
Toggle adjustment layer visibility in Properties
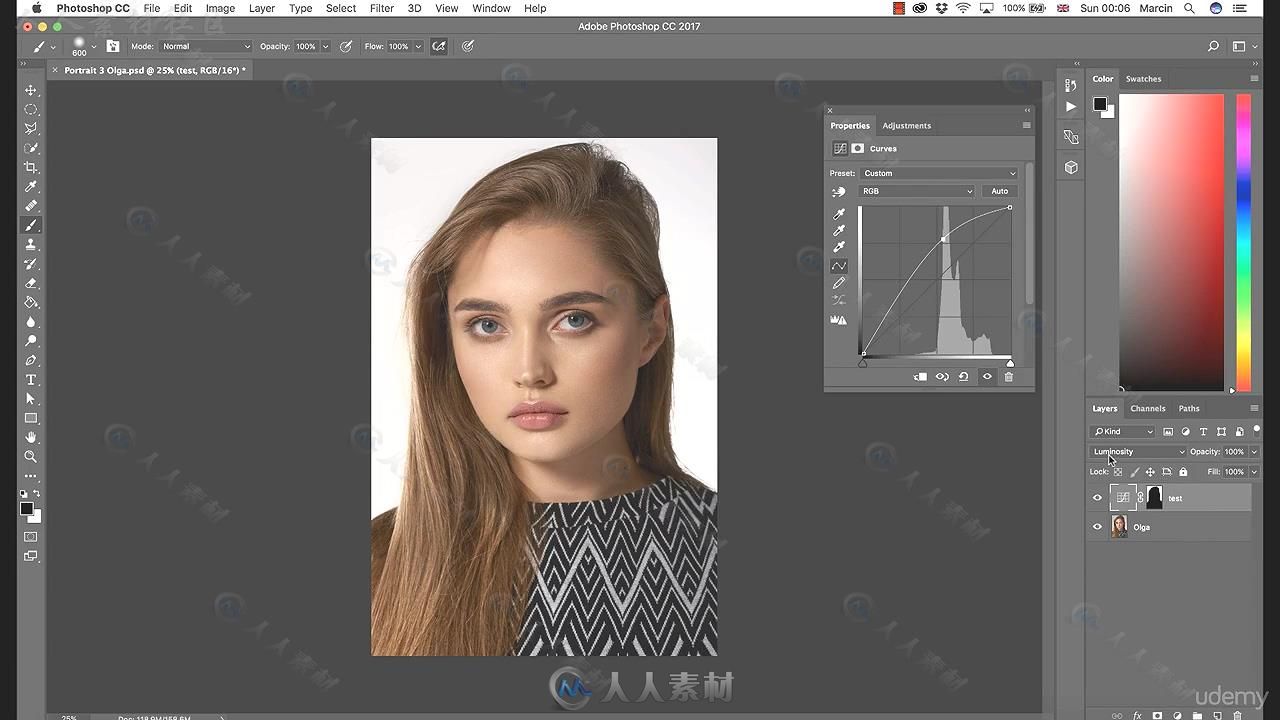point(987,377)
